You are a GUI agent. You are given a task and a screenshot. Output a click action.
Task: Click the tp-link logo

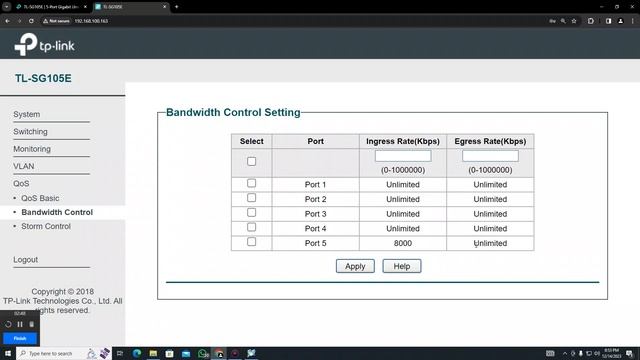point(44,44)
